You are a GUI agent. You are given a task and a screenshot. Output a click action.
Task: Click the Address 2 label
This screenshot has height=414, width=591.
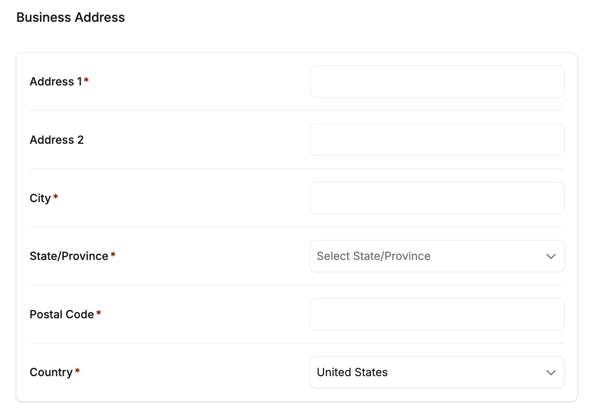point(57,140)
